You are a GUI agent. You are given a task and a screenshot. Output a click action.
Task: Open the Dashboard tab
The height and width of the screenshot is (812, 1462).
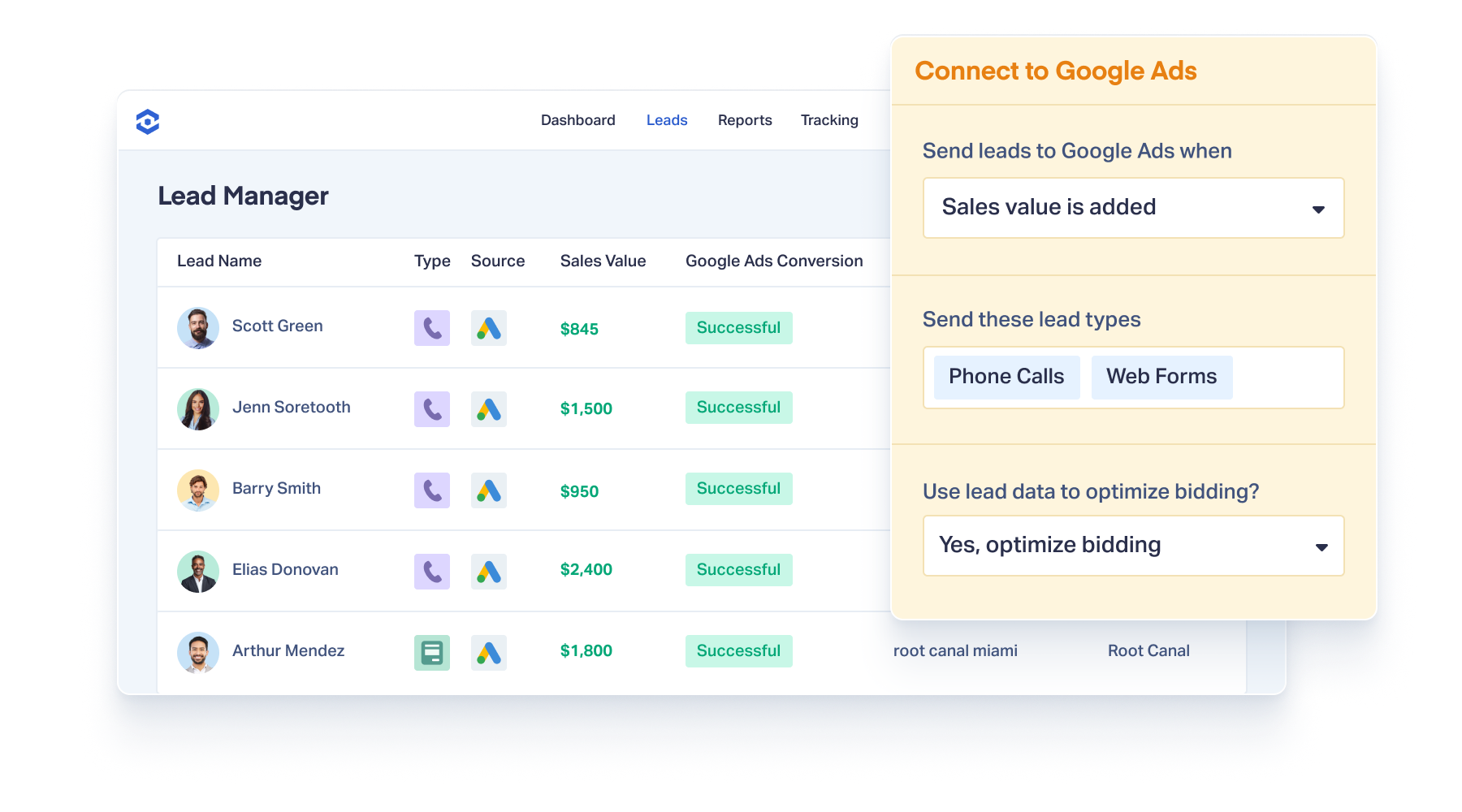point(578,120)
